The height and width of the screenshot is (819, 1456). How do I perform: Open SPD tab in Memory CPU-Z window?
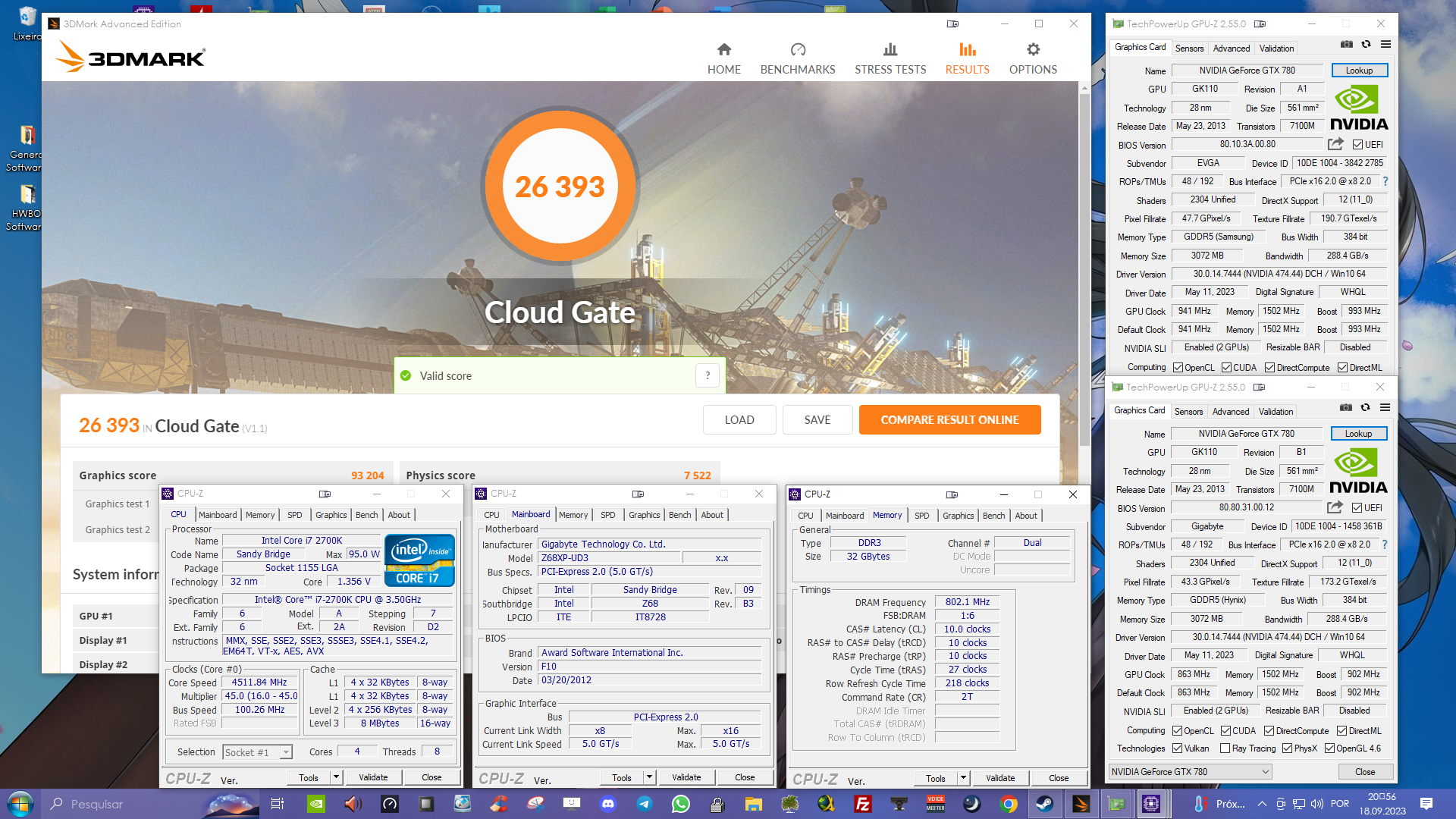pyautogui.click(x=921, y=516)
